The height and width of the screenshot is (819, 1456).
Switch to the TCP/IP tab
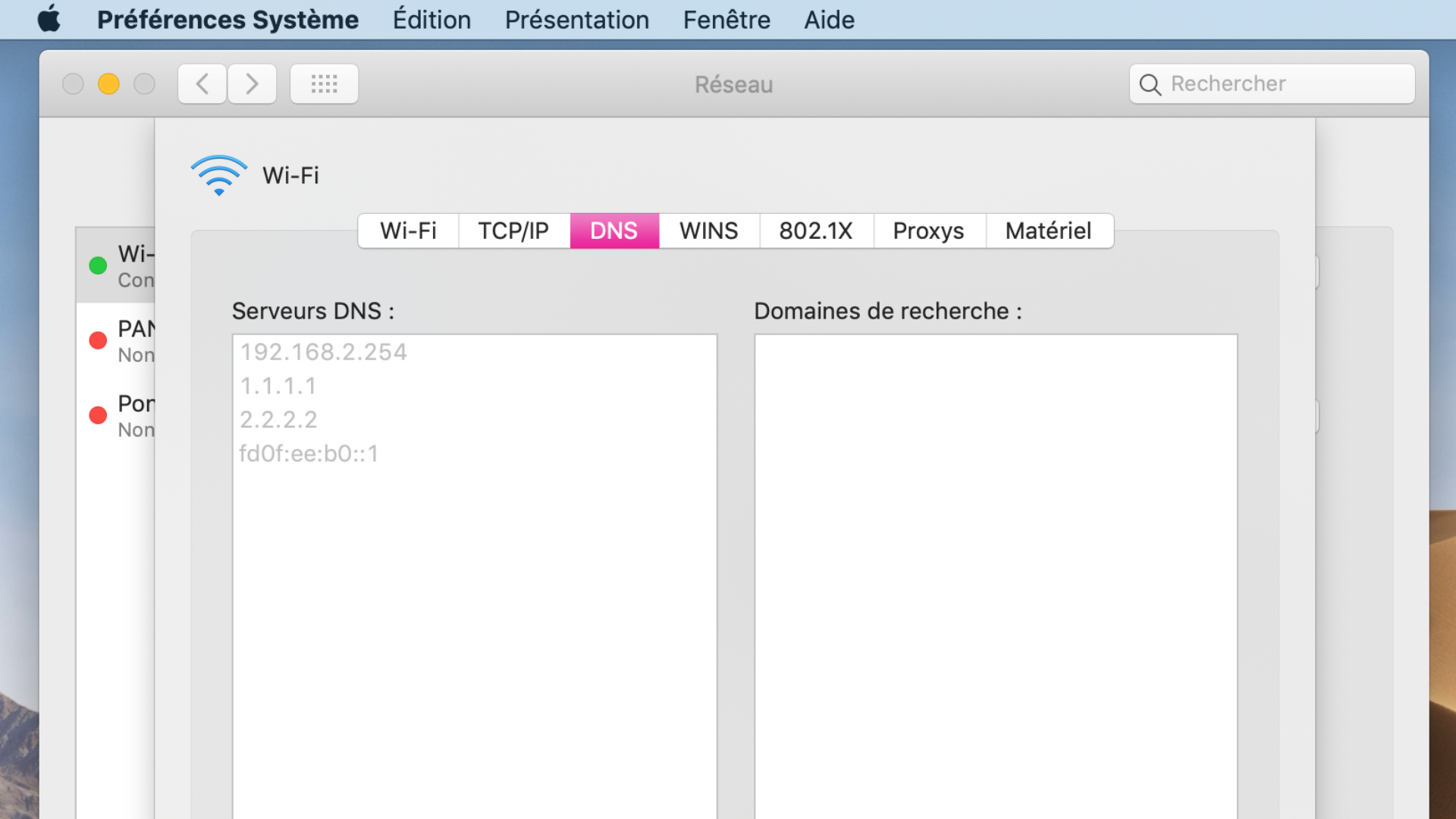pyautogui.click(x=513, y=231)
